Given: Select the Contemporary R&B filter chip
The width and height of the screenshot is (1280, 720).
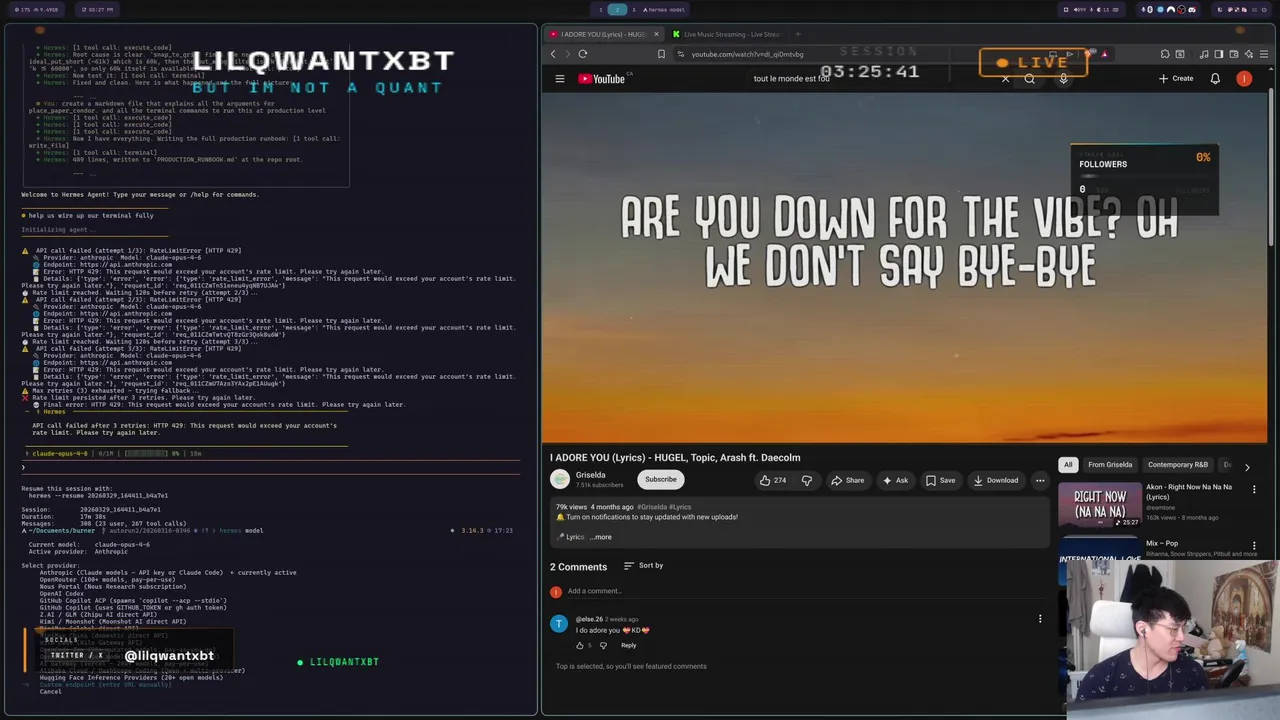Looking at the screenshot, I should [1178, 465].
